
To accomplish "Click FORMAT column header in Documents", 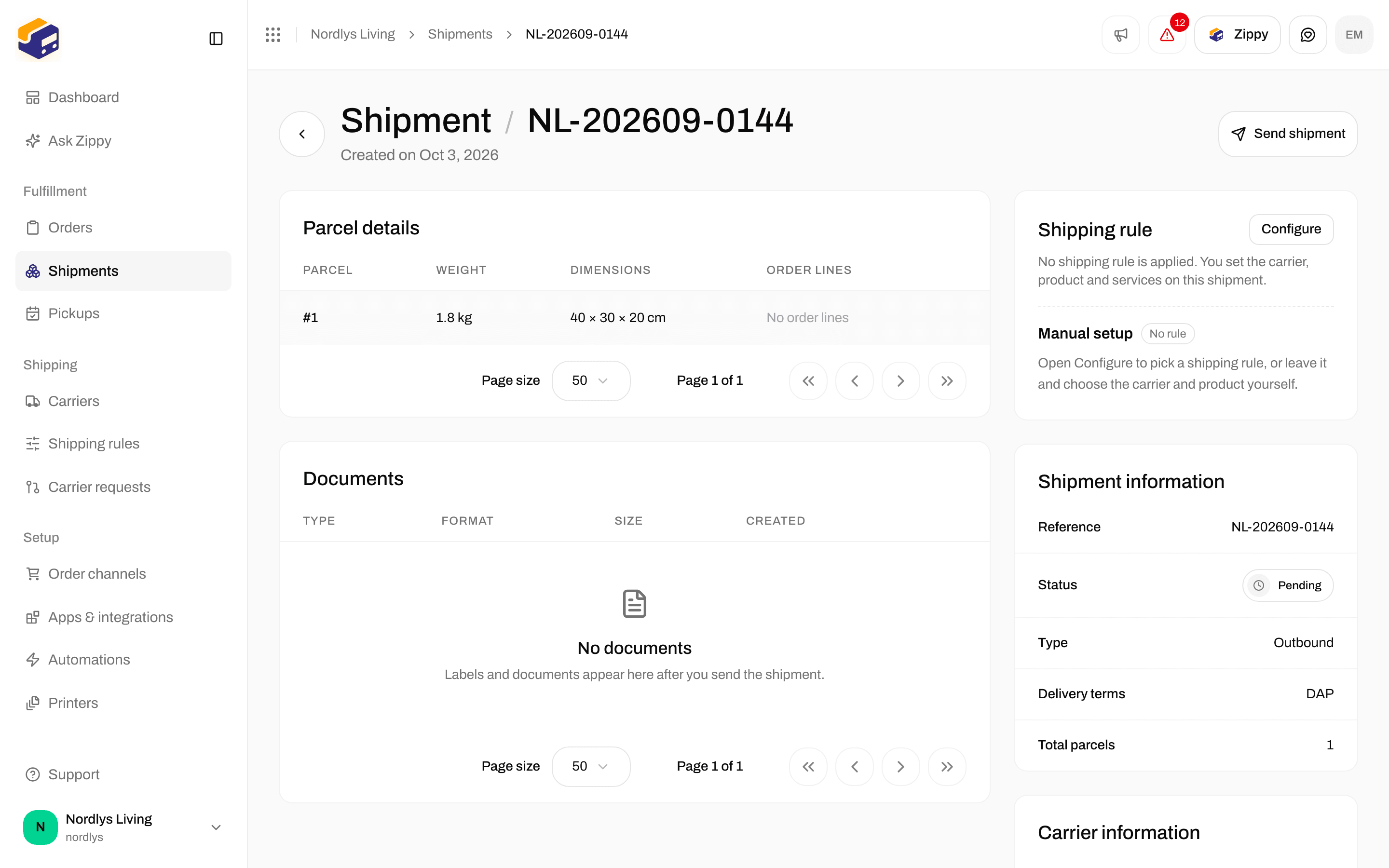I will coord(467,521).
